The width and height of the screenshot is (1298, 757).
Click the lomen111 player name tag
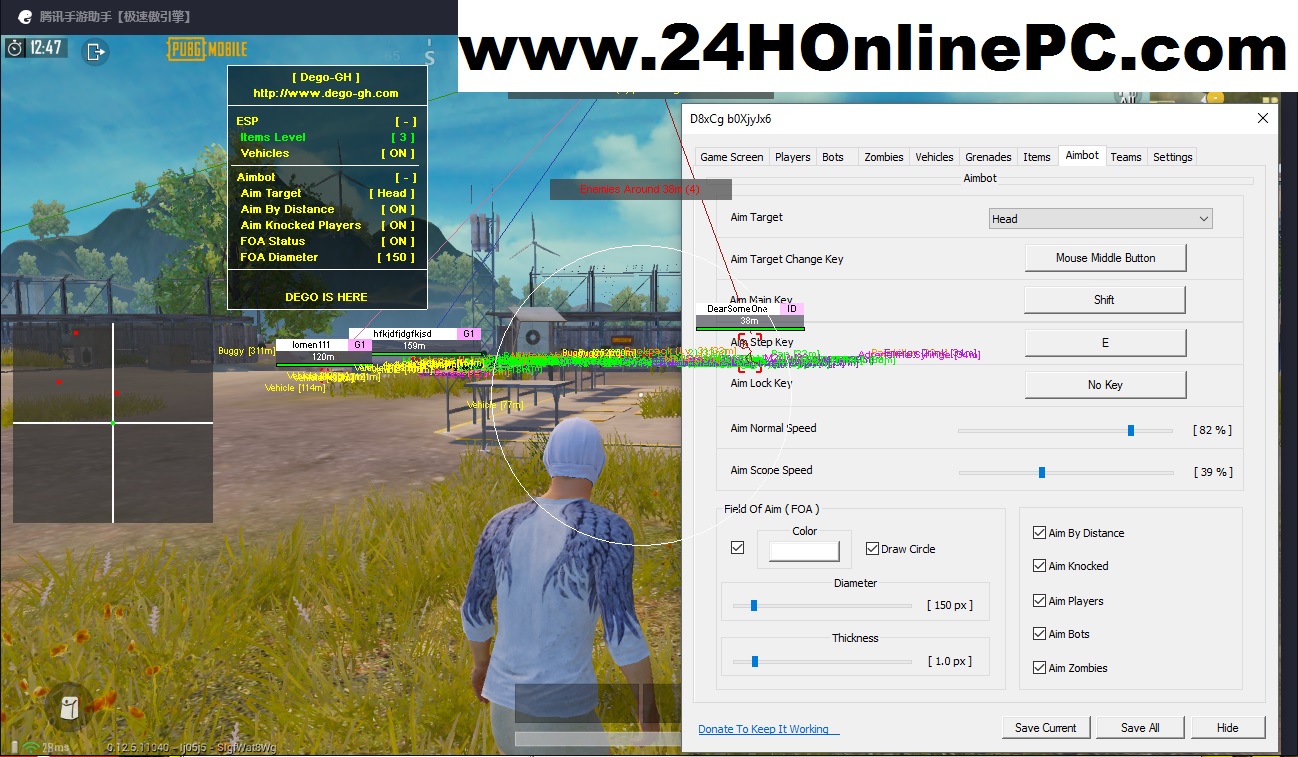(311, 345)
